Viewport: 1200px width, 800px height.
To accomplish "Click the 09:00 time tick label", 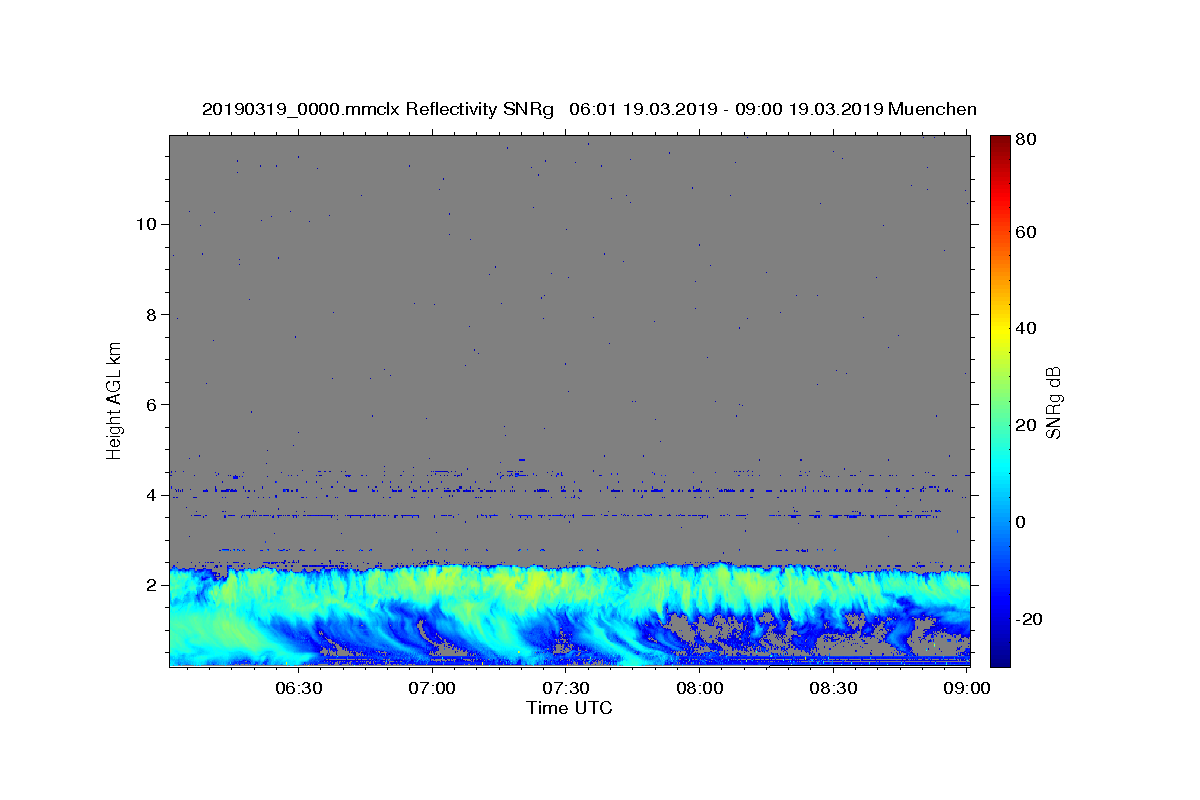I will 967,688.
